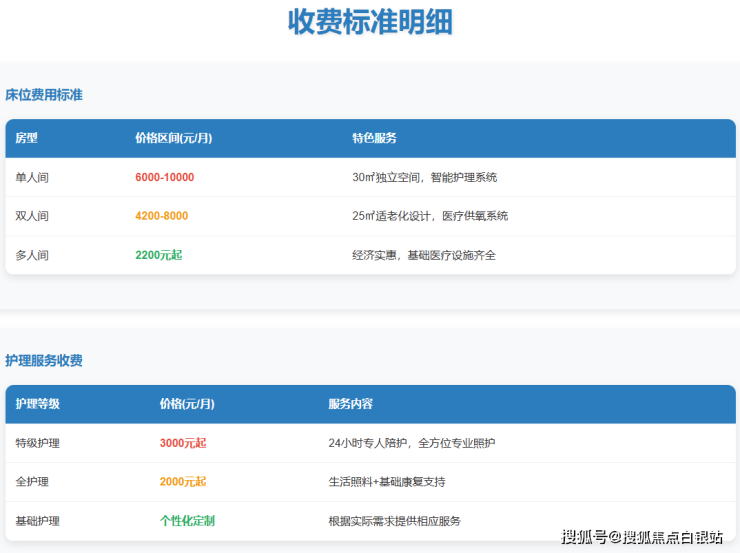Click the 护理等级 column header
Screen dimensions: 740x553
pos(38,404)
